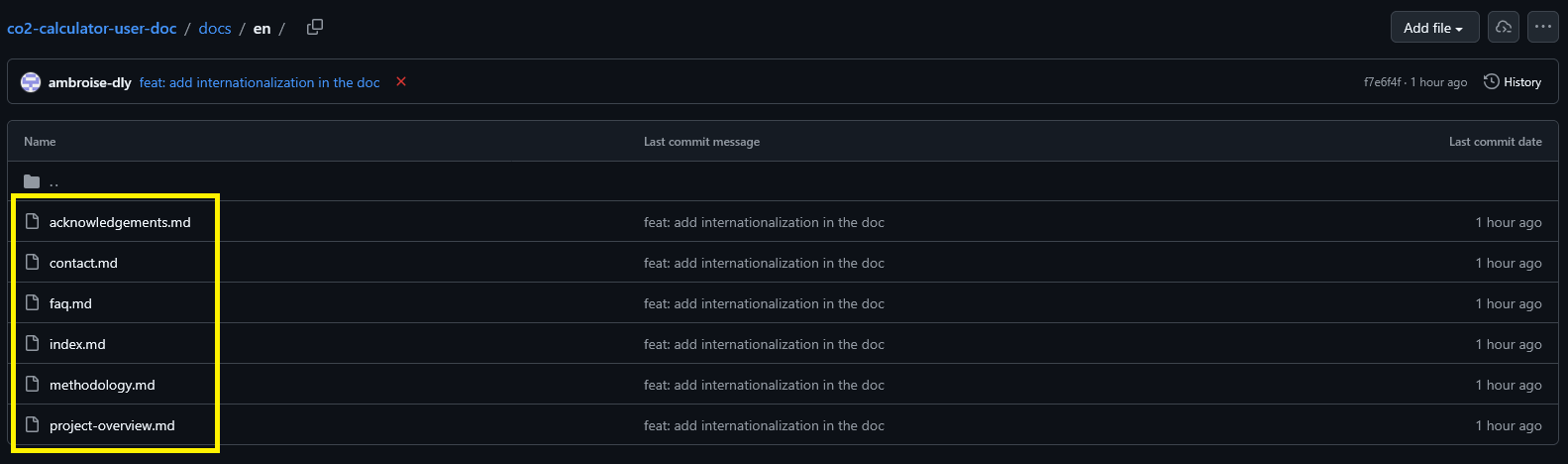Image resolution: width=1568 pixels, height=464 pixels.
Task: Open contact.md file
Action: click(x=83, y=263)
